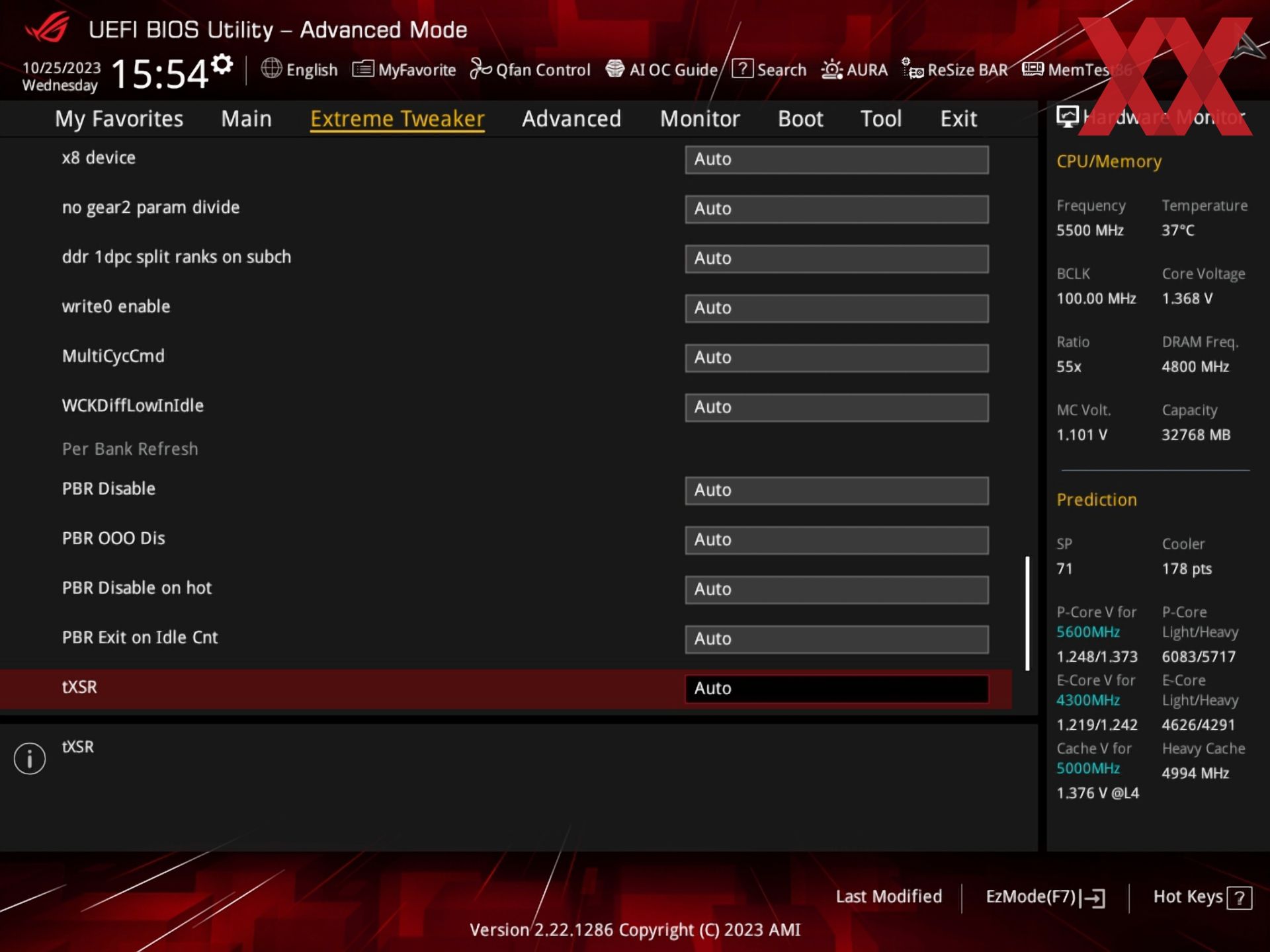Click the English language globe icon
The width and height of the screenshot is (1270, 952).
click(x=271, y=68)
